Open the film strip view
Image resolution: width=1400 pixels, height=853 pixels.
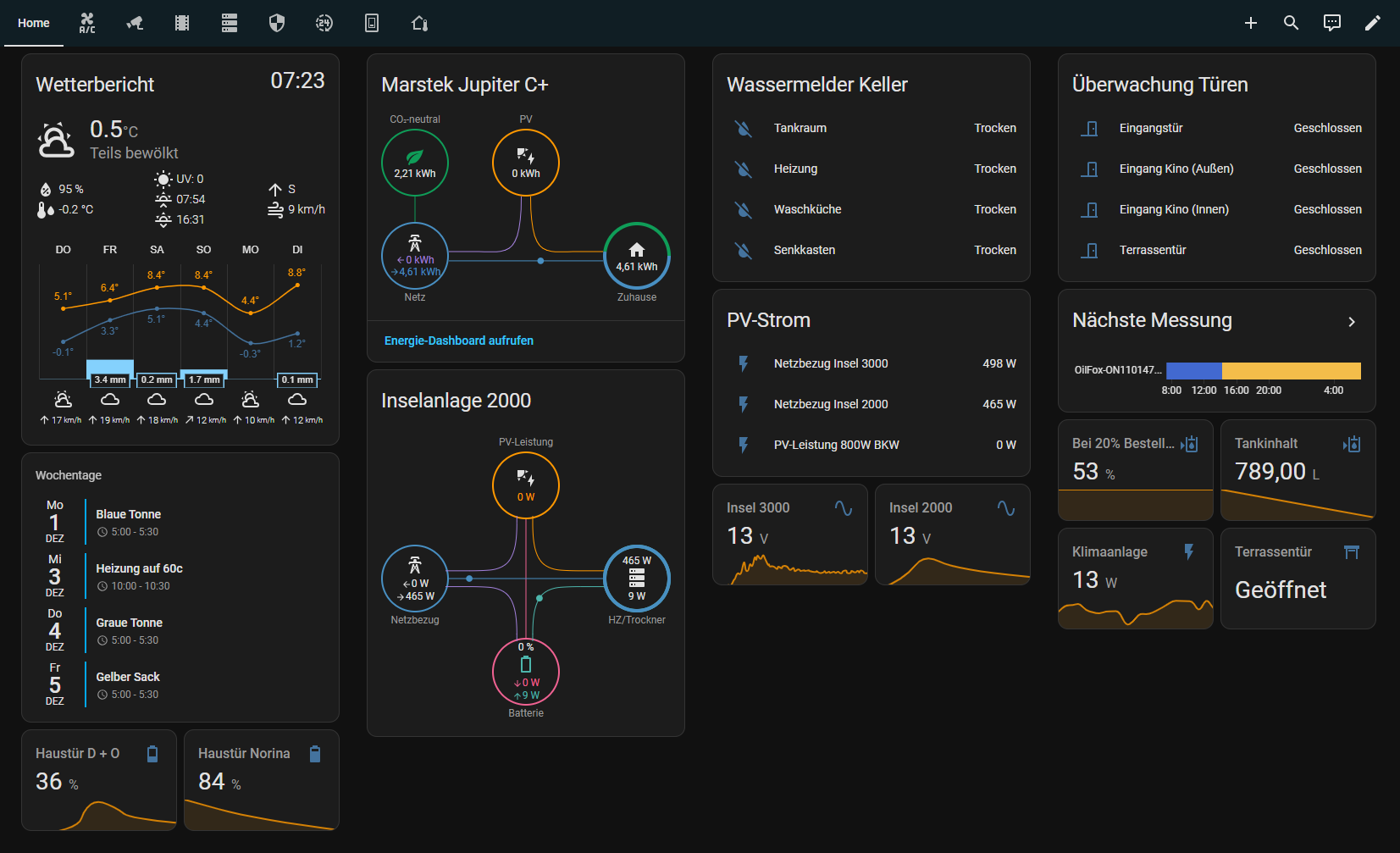182,23
